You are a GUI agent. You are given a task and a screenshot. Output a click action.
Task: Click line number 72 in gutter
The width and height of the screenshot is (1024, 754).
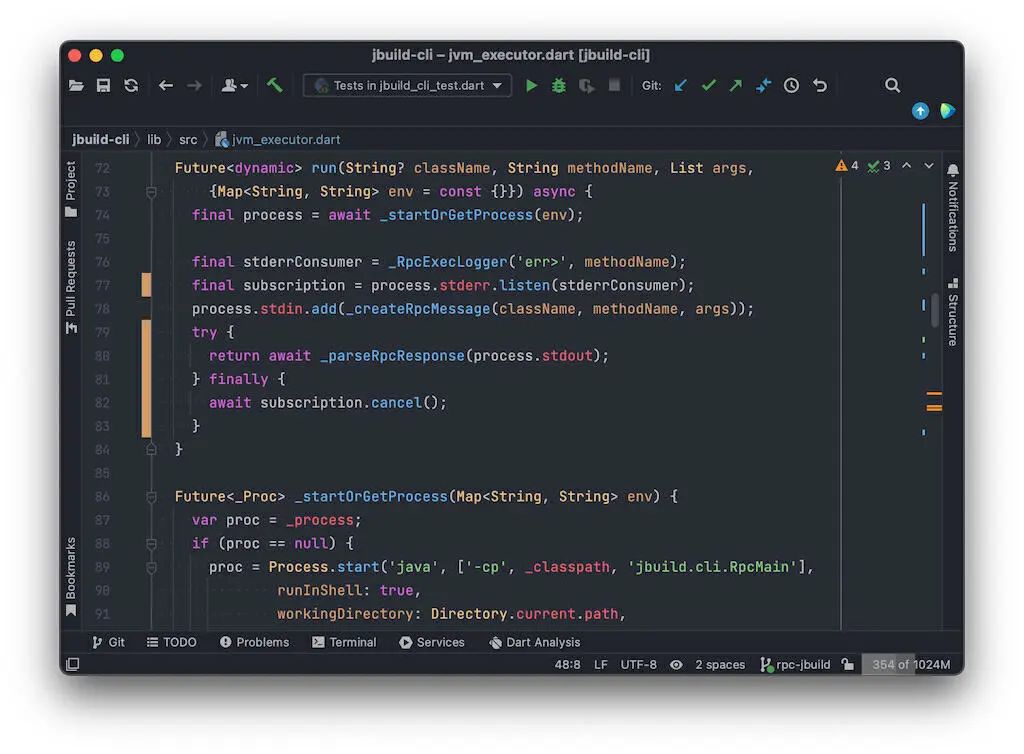[x=103, y=168]
